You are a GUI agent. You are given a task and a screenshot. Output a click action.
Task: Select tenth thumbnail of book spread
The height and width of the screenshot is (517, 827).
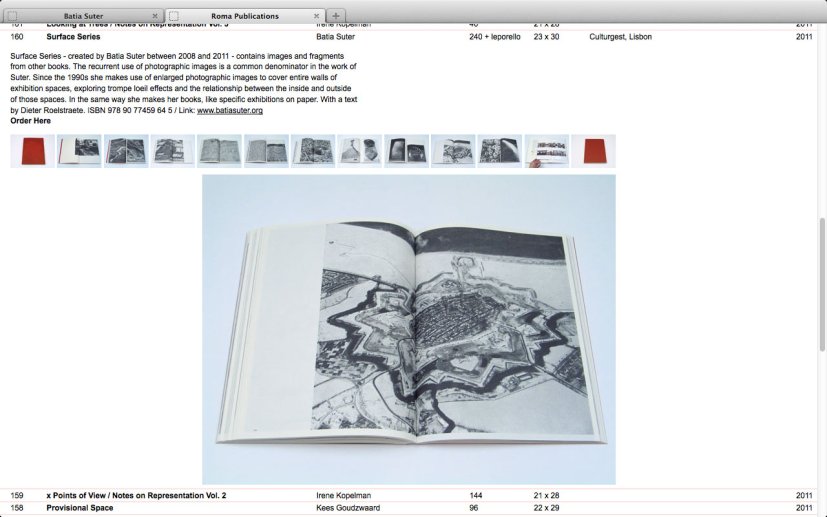click(x=453, y=151)
